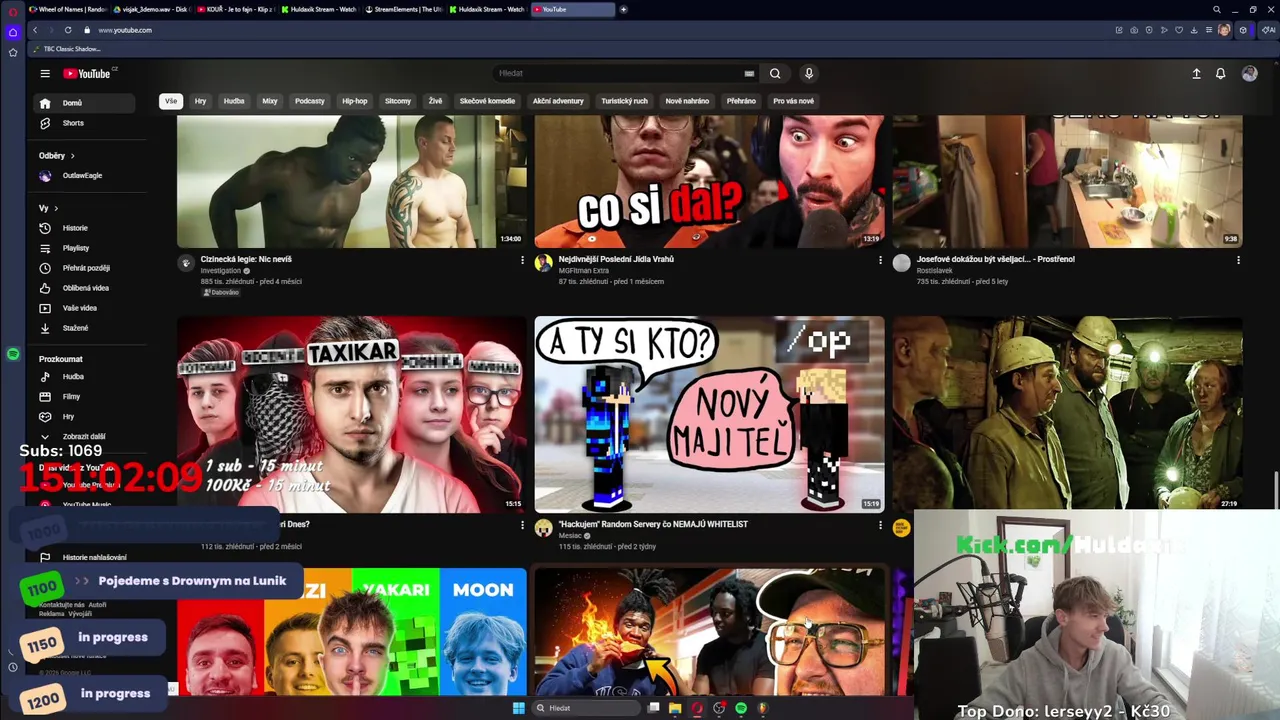
Task: Open the Cizinecká legie: Nic nevíš title
Action: (x=246, y=259)
